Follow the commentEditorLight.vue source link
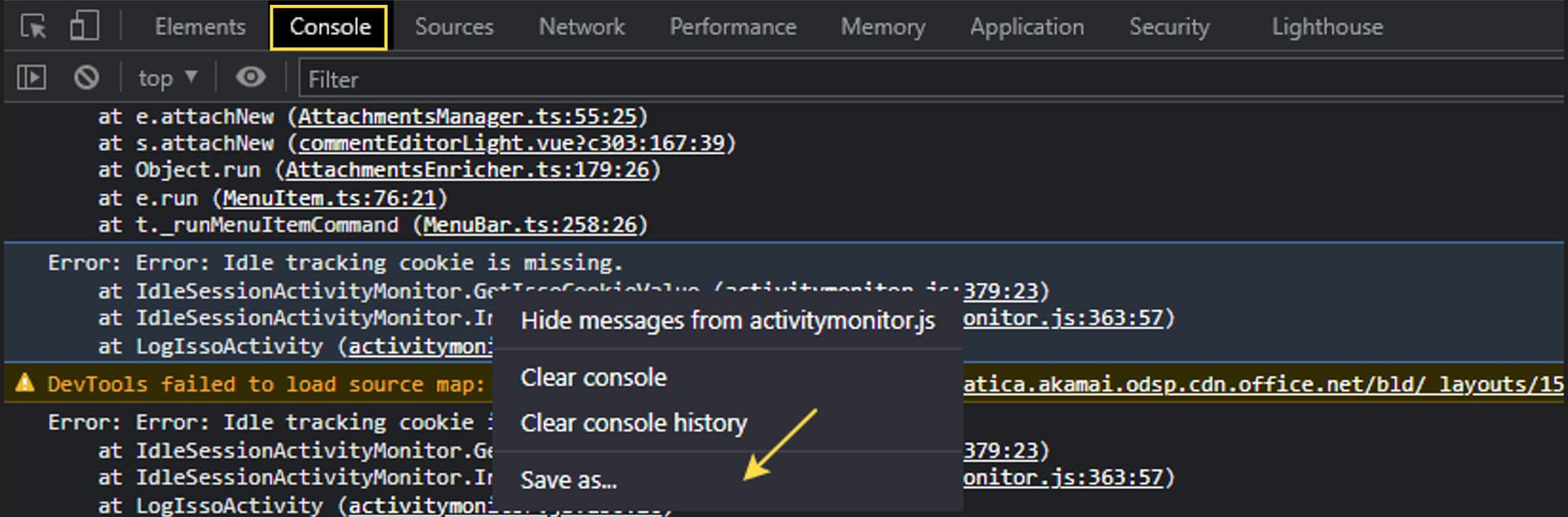 pyautogui.click(x=511, y=144)
